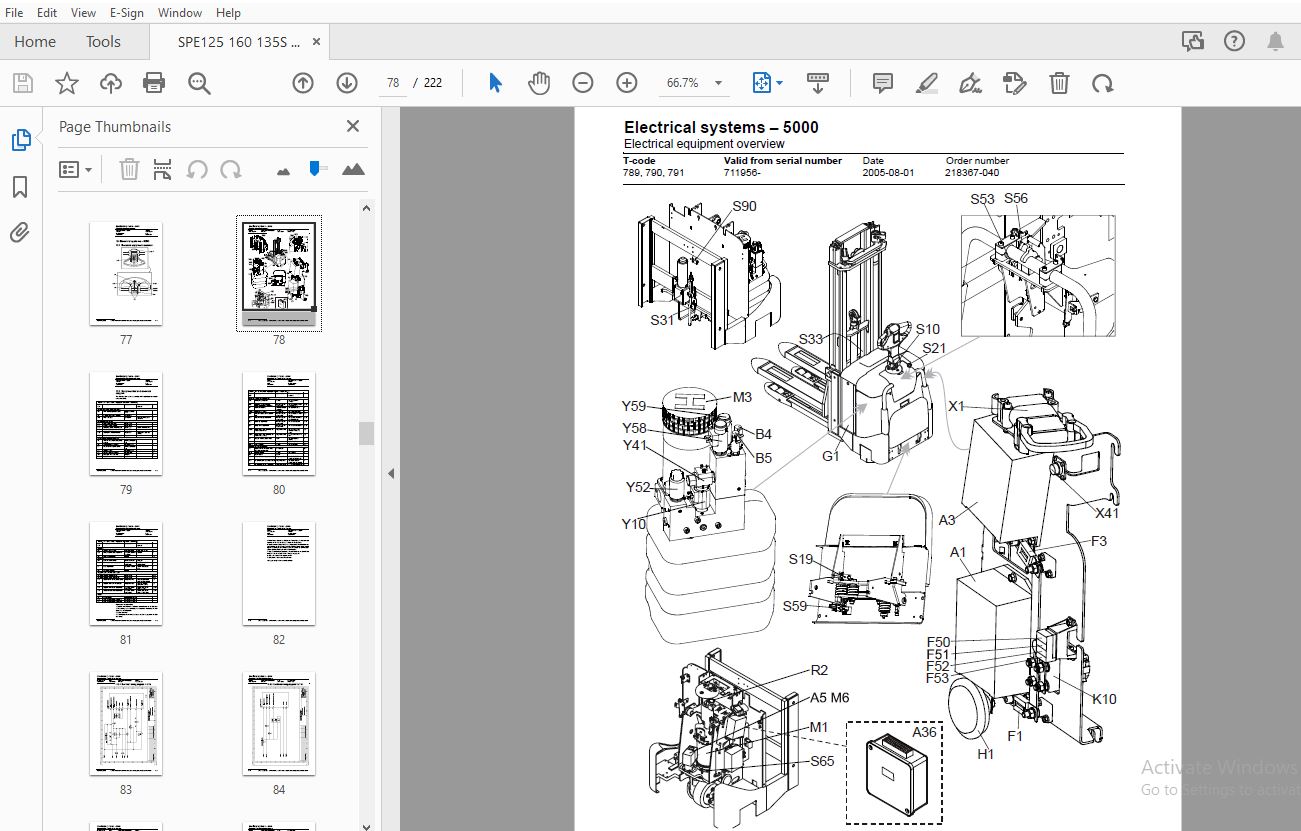Collapse the navigation pane with the left arrow
1301x831 pixels.
pos(391,473)
